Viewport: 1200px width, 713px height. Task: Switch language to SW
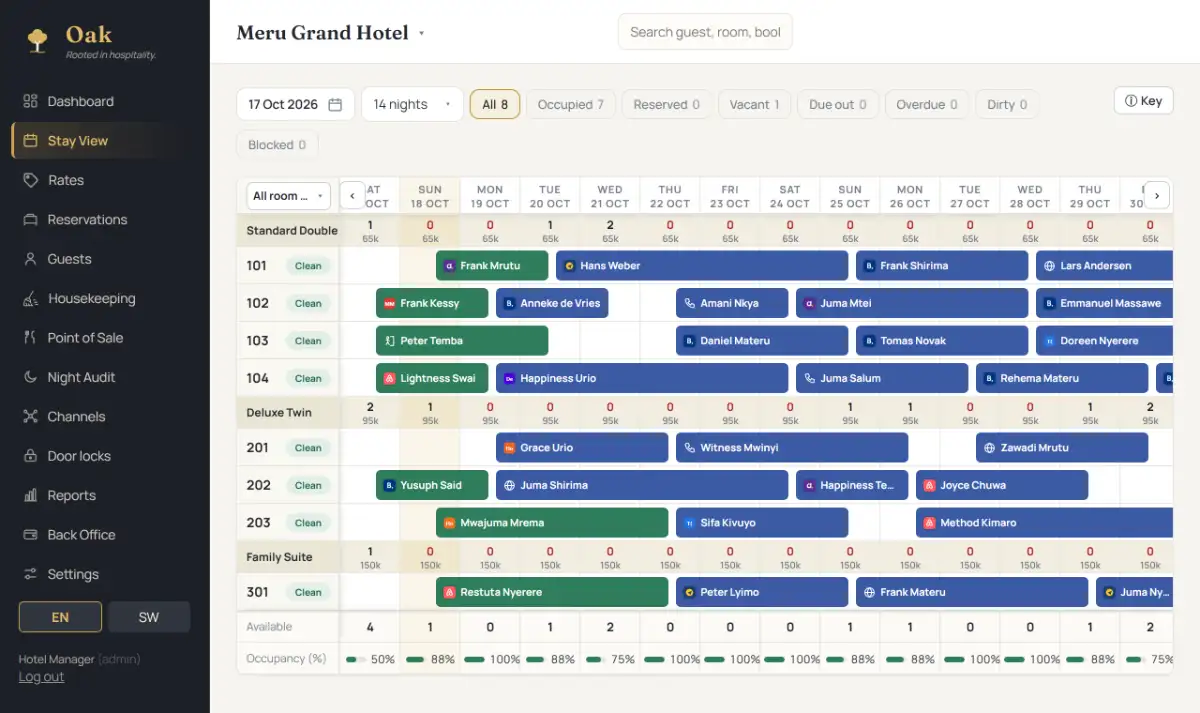tap(149, 617)
